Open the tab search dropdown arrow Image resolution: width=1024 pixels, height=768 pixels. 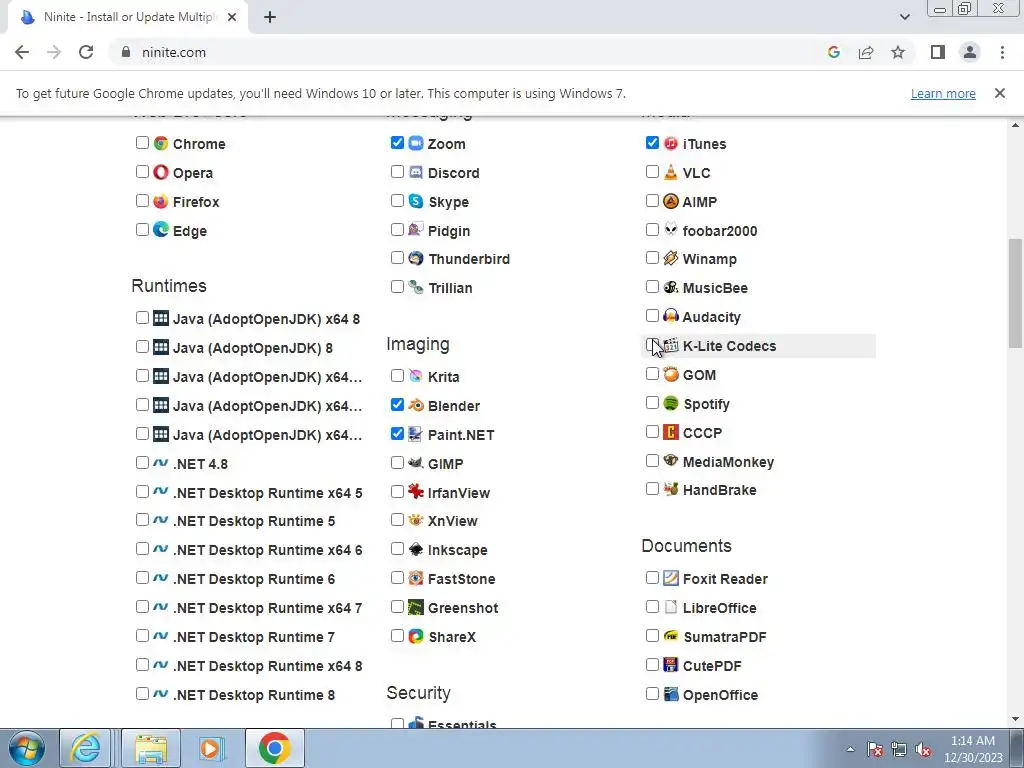tap(904, 17)
